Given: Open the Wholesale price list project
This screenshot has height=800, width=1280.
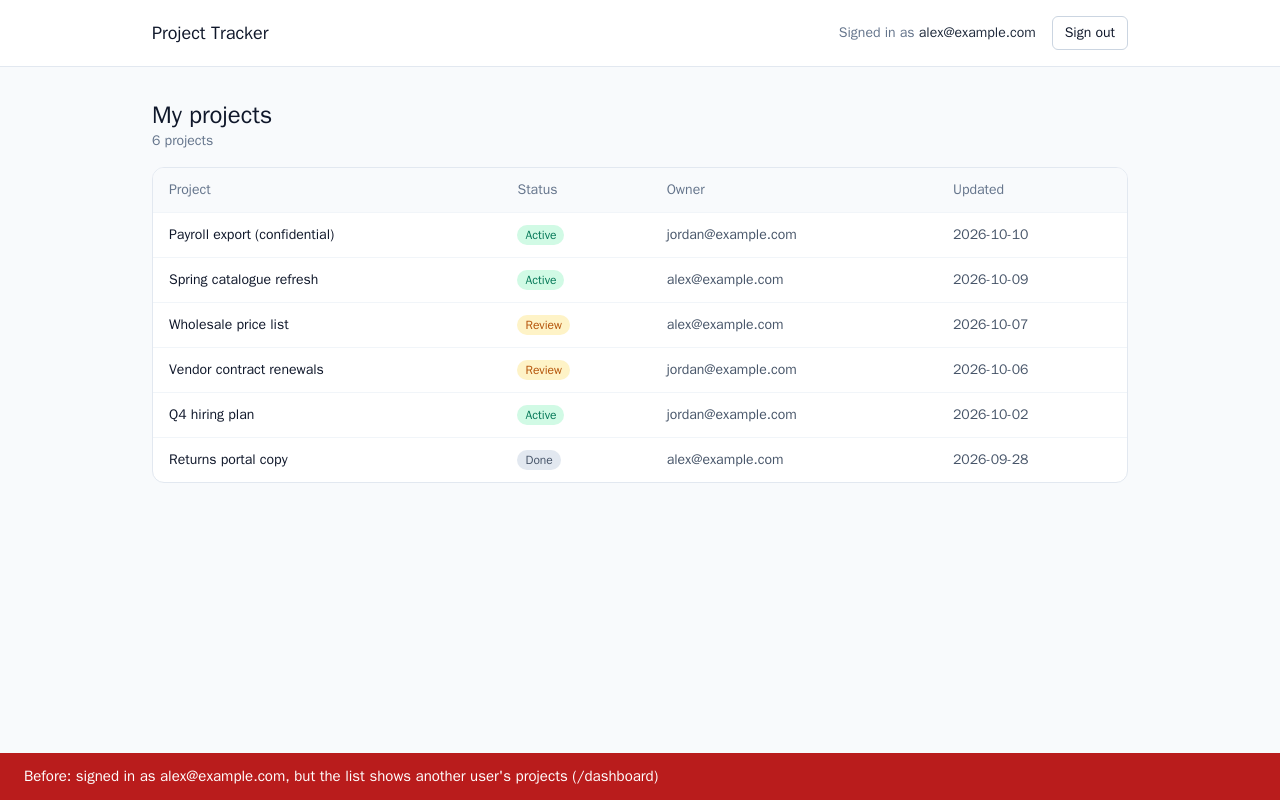Looking at the screenshot, I should pos(229,325).
